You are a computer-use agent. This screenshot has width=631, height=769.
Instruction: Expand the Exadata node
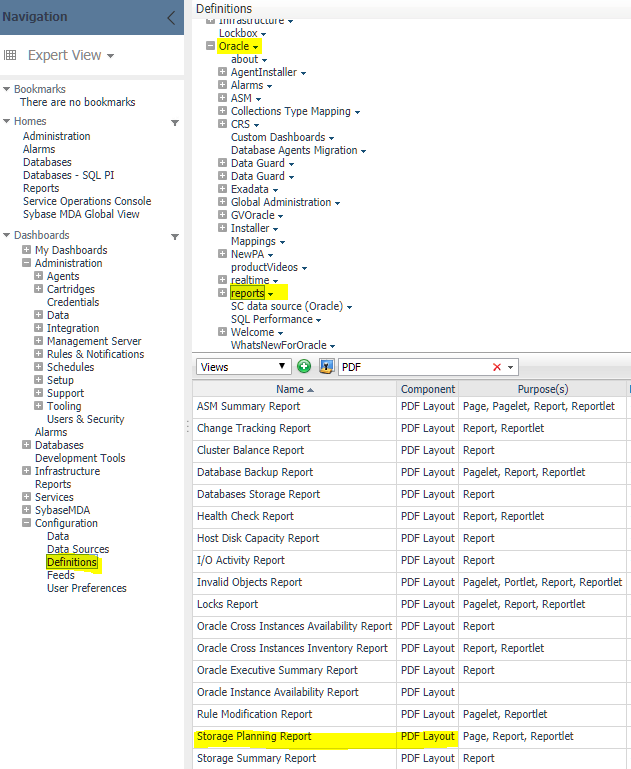click(222, 189)
